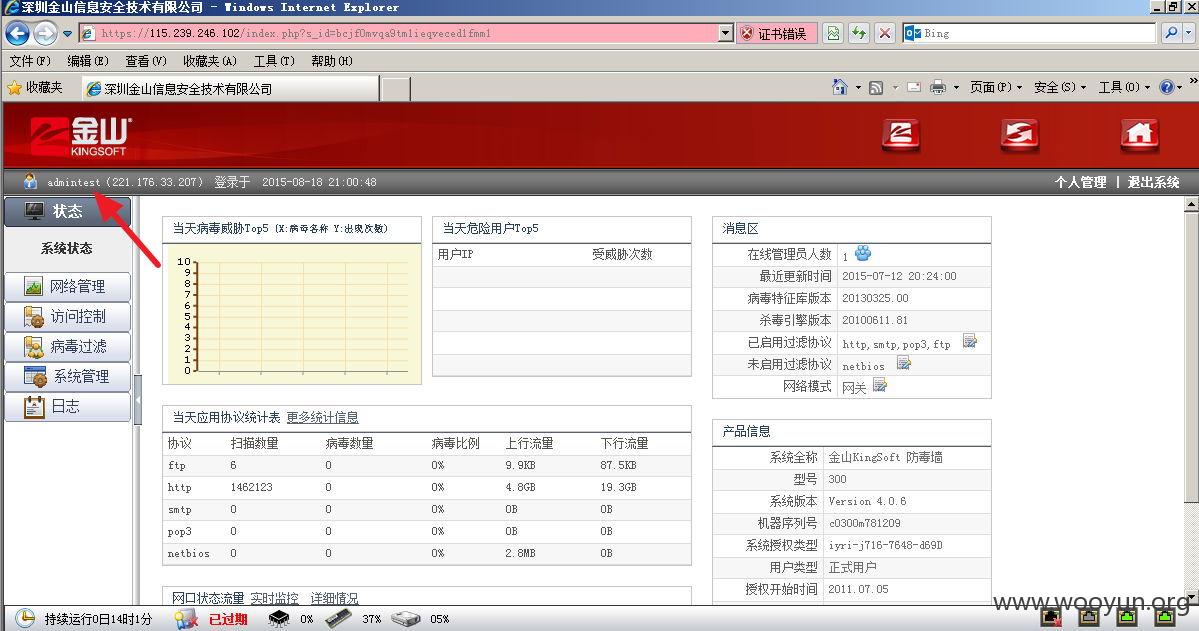
Task: Open the recent pages dropdown arrow
Action: click(67, 34)
